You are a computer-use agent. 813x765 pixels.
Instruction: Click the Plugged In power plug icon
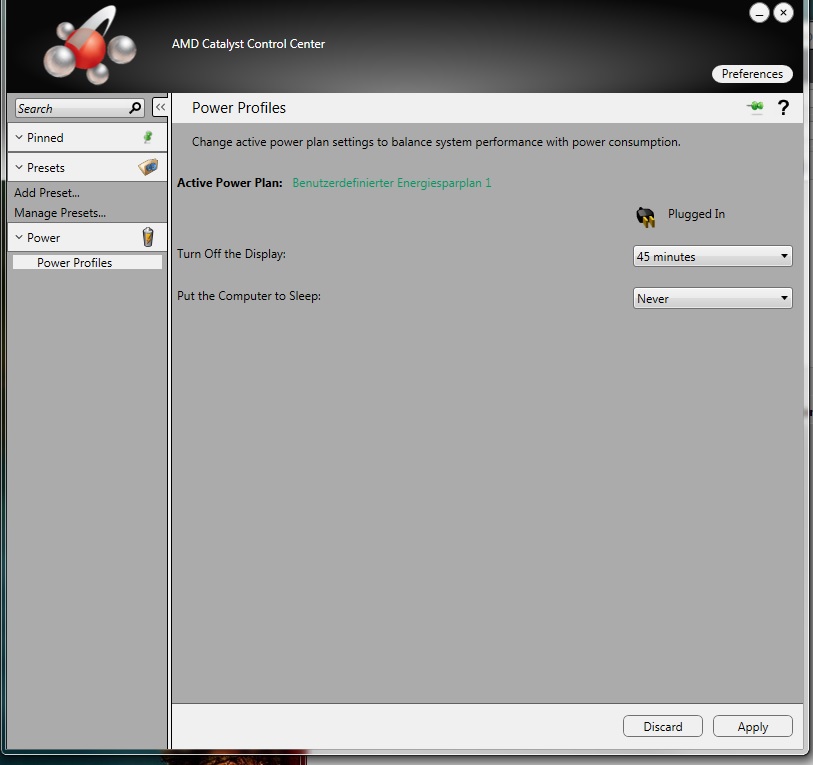pyautogui.click(x=646, y=216)
